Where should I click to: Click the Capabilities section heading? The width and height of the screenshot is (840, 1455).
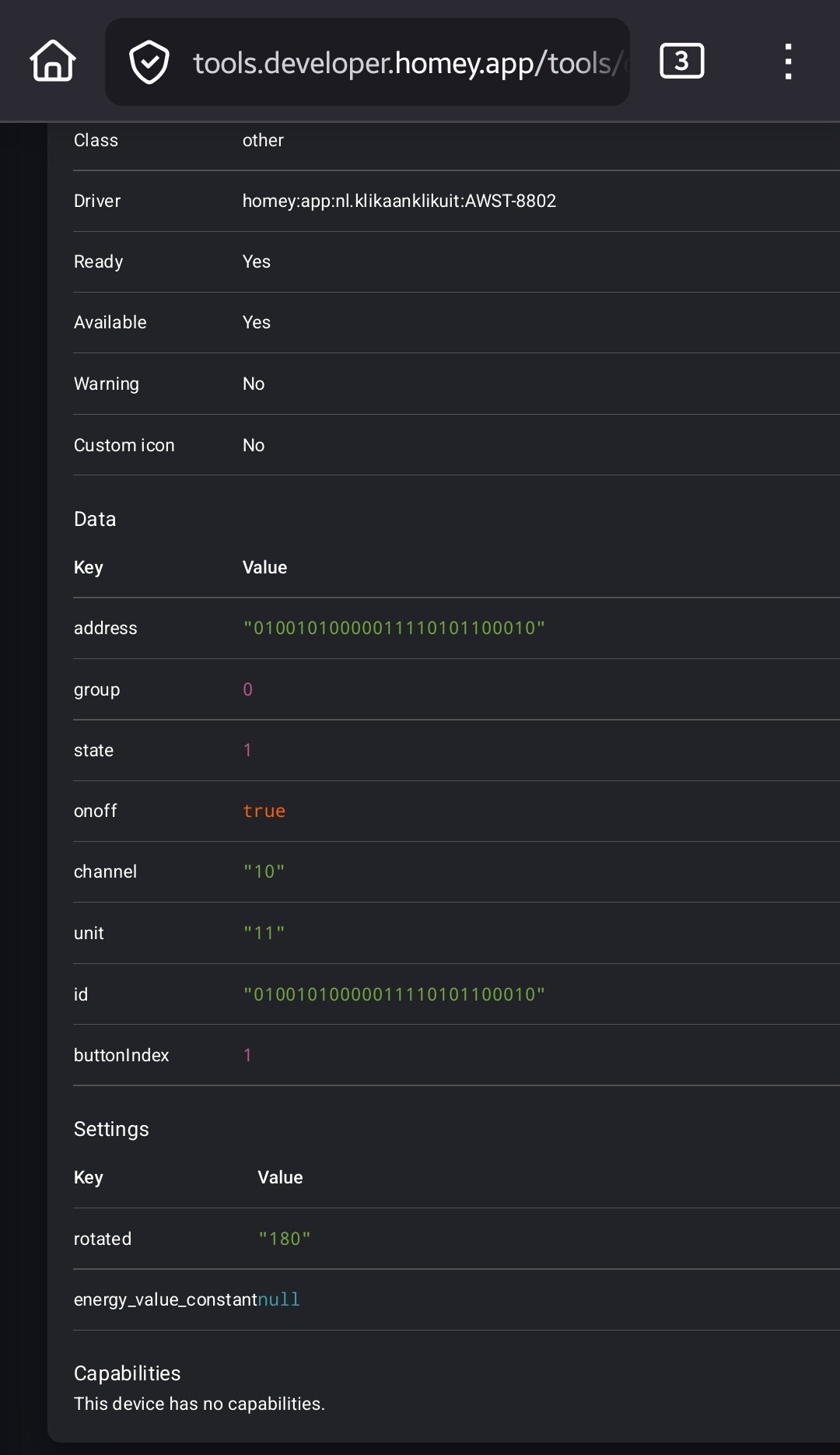point(127,1373)
